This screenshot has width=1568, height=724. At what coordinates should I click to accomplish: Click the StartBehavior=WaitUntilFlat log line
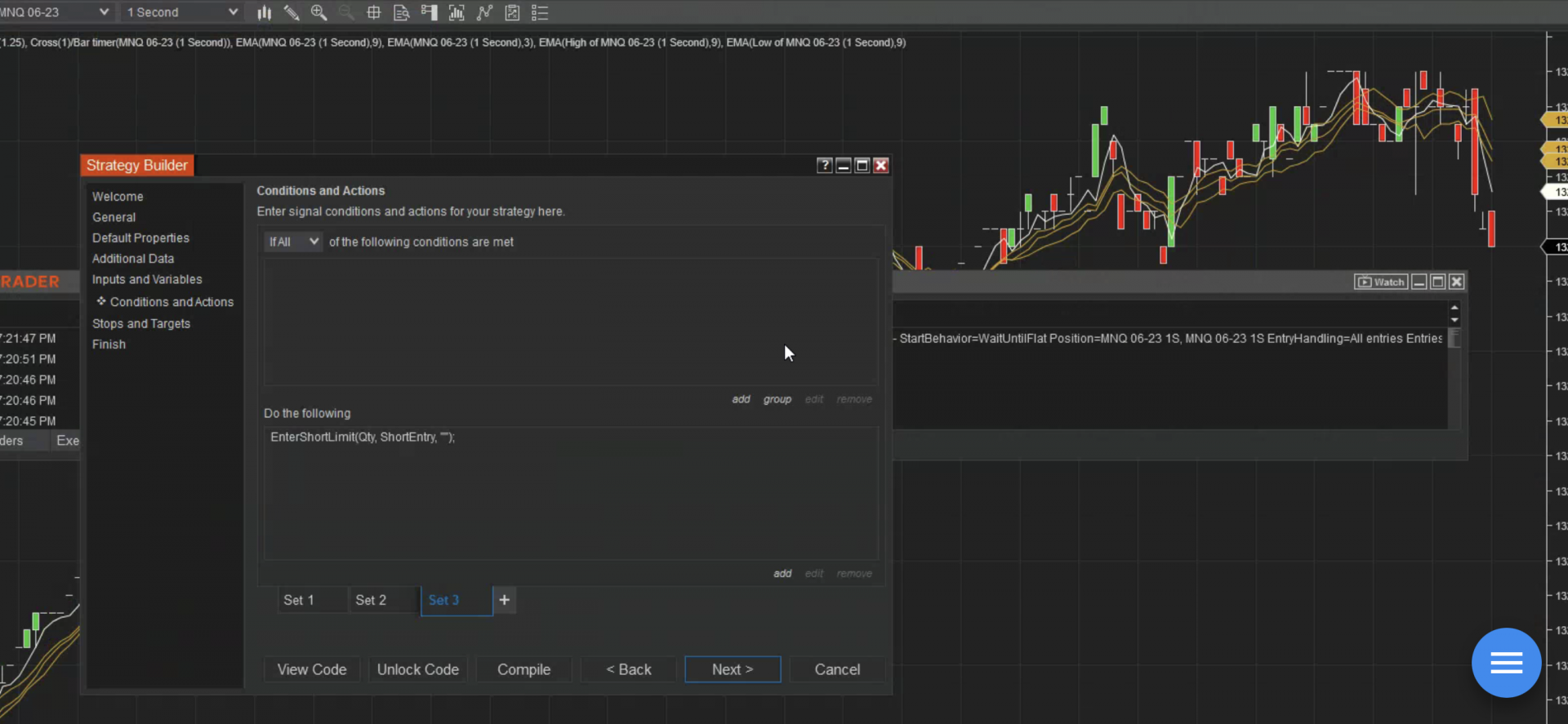coord(1170,339)
